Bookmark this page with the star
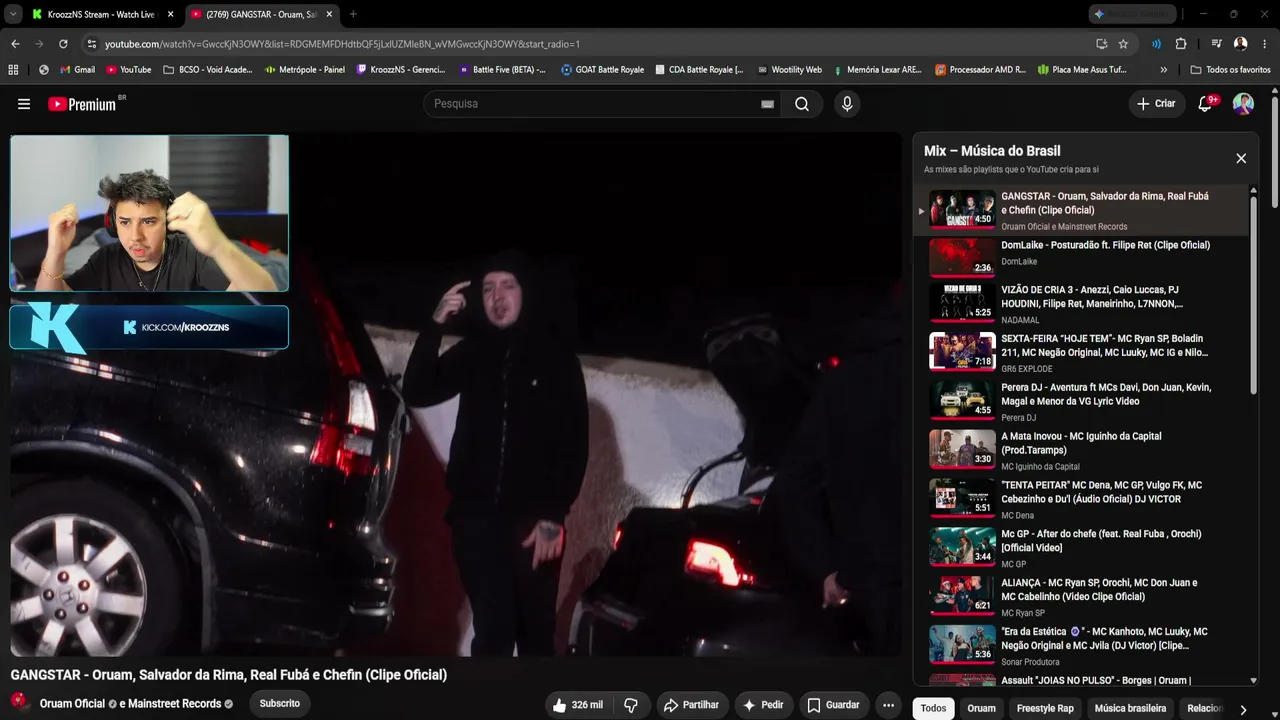This screenshot has width=1280, height=720. pos(1123,44)
